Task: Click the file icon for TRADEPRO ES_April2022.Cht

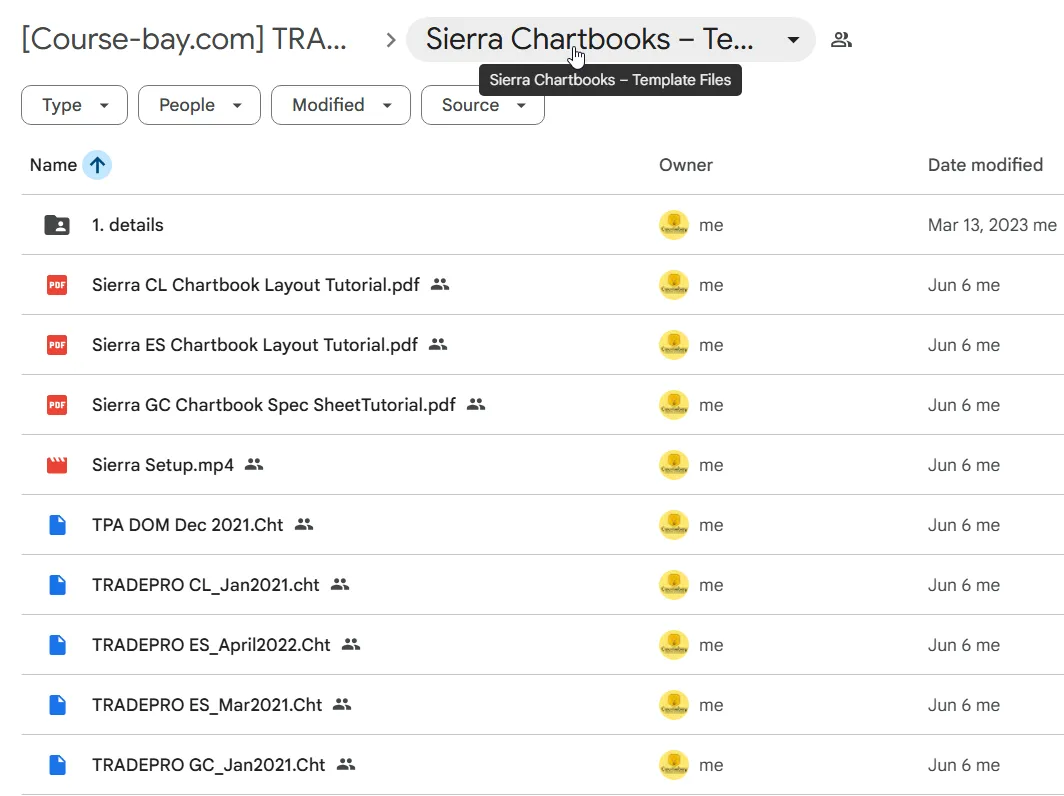Action: point(58,645)
